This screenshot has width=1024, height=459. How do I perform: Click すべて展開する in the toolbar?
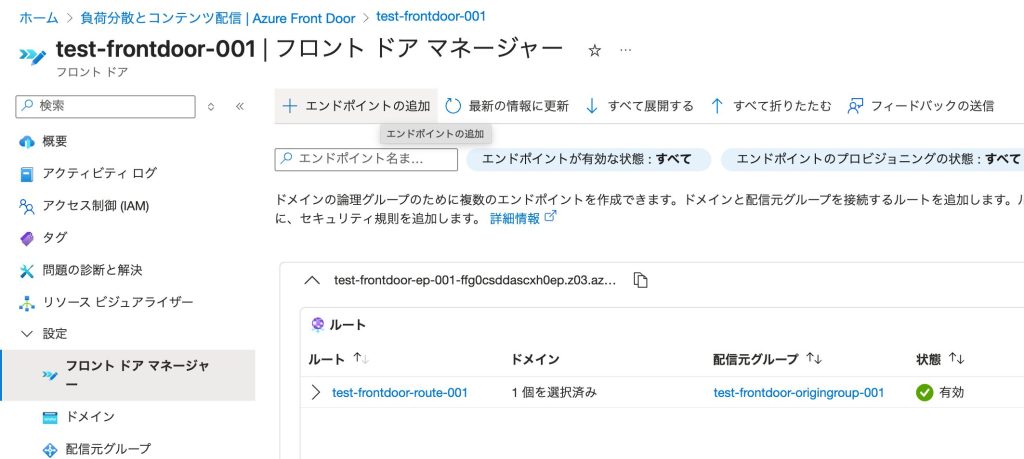click(x=640, y=106)
